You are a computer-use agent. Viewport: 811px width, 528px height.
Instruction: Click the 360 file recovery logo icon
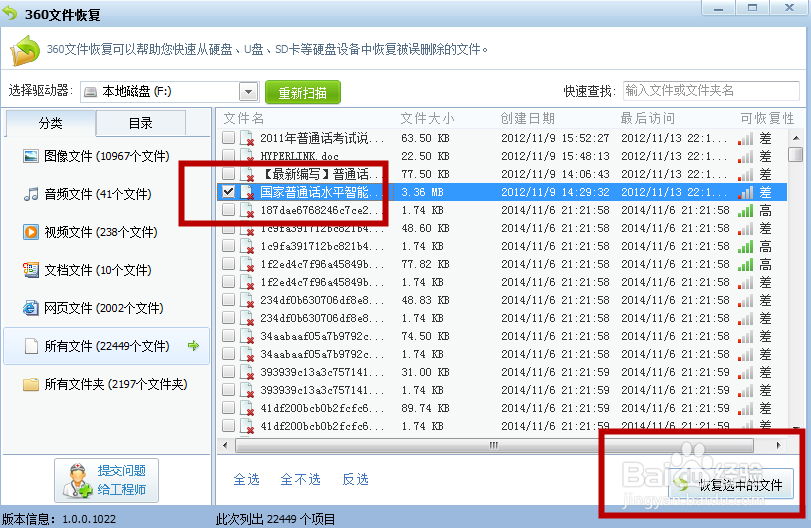click(x=25, y=50)
